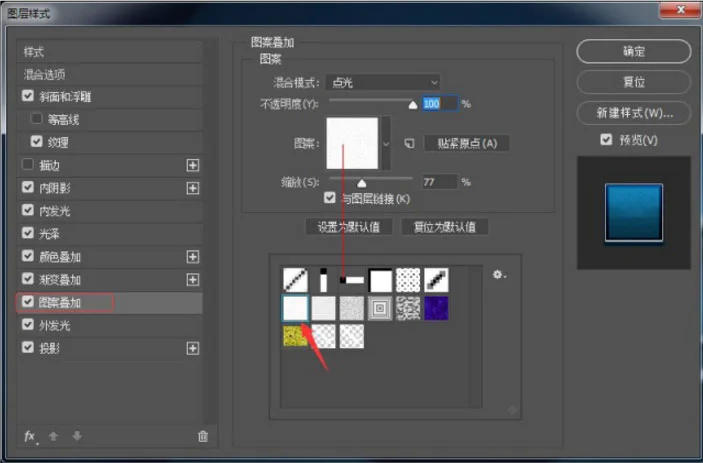Click the 缩放 slider handle
703x463 pixels.
[x=362, y=183]
